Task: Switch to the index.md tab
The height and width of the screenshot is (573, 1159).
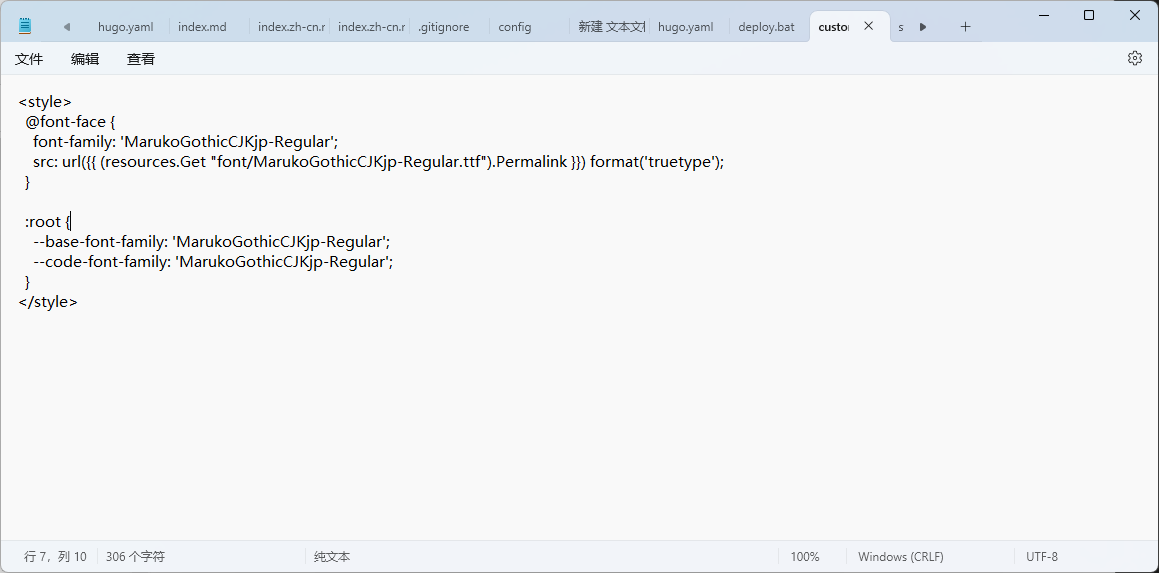Action: click(x=202, y=27)
